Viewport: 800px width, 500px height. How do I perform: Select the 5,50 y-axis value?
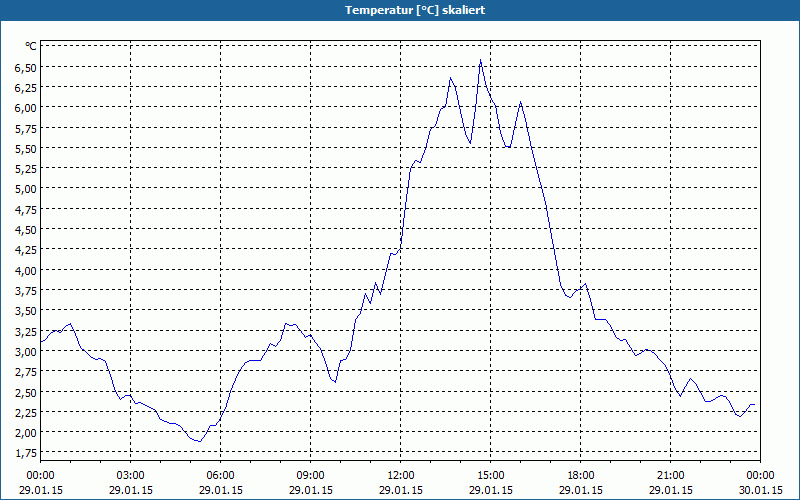26,148
